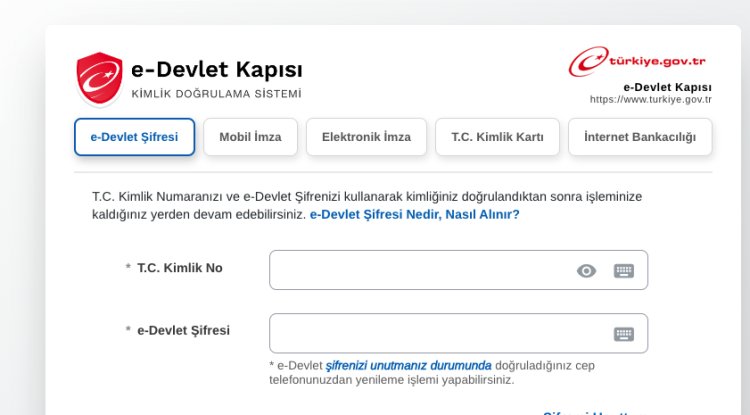This screenshot has width=750, height=415.
Task: Click the 'e-Devlet Kapısı' heading text
Action: coord(217,70)
